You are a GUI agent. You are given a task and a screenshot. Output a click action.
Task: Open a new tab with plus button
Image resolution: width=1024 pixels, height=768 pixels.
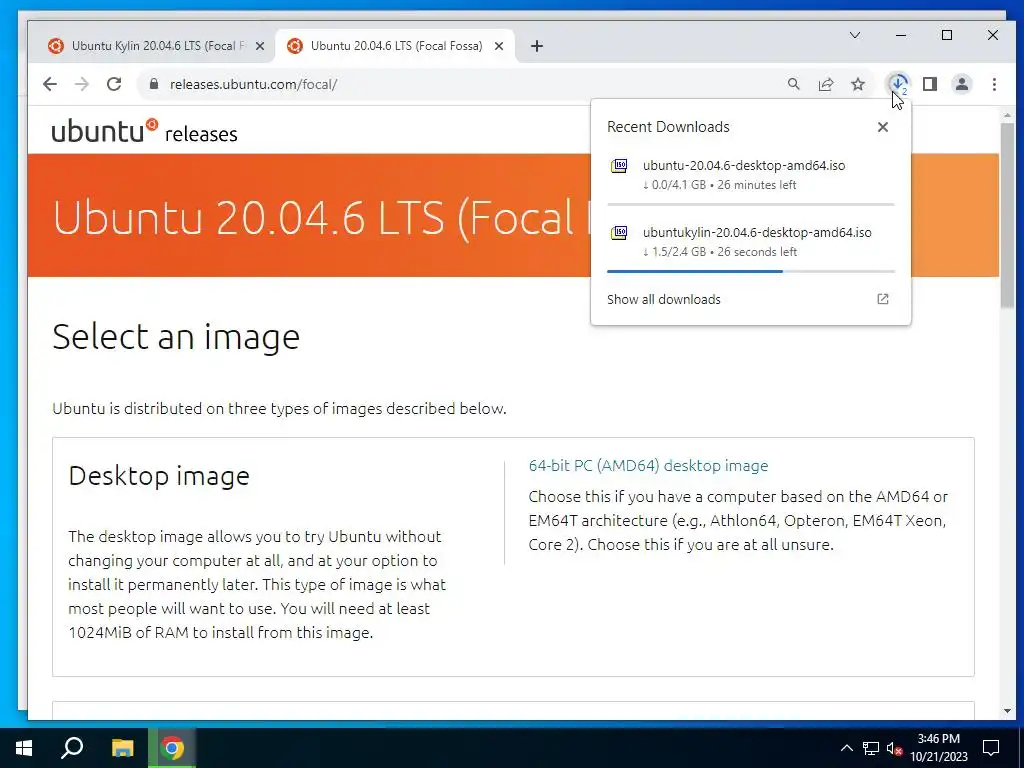[537, 46]
